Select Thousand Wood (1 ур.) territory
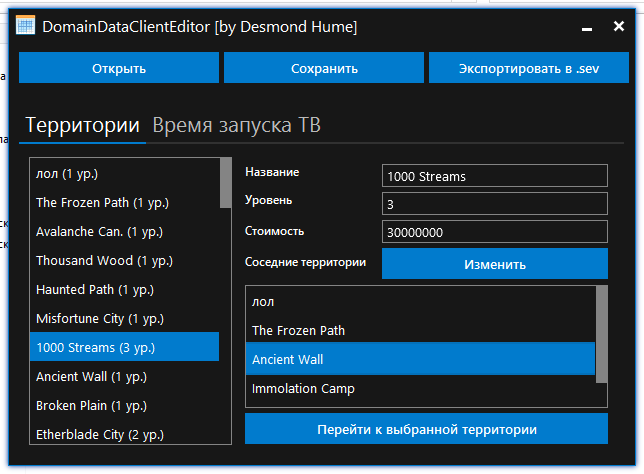Viewport: 644px width, 474px height. 125,260
